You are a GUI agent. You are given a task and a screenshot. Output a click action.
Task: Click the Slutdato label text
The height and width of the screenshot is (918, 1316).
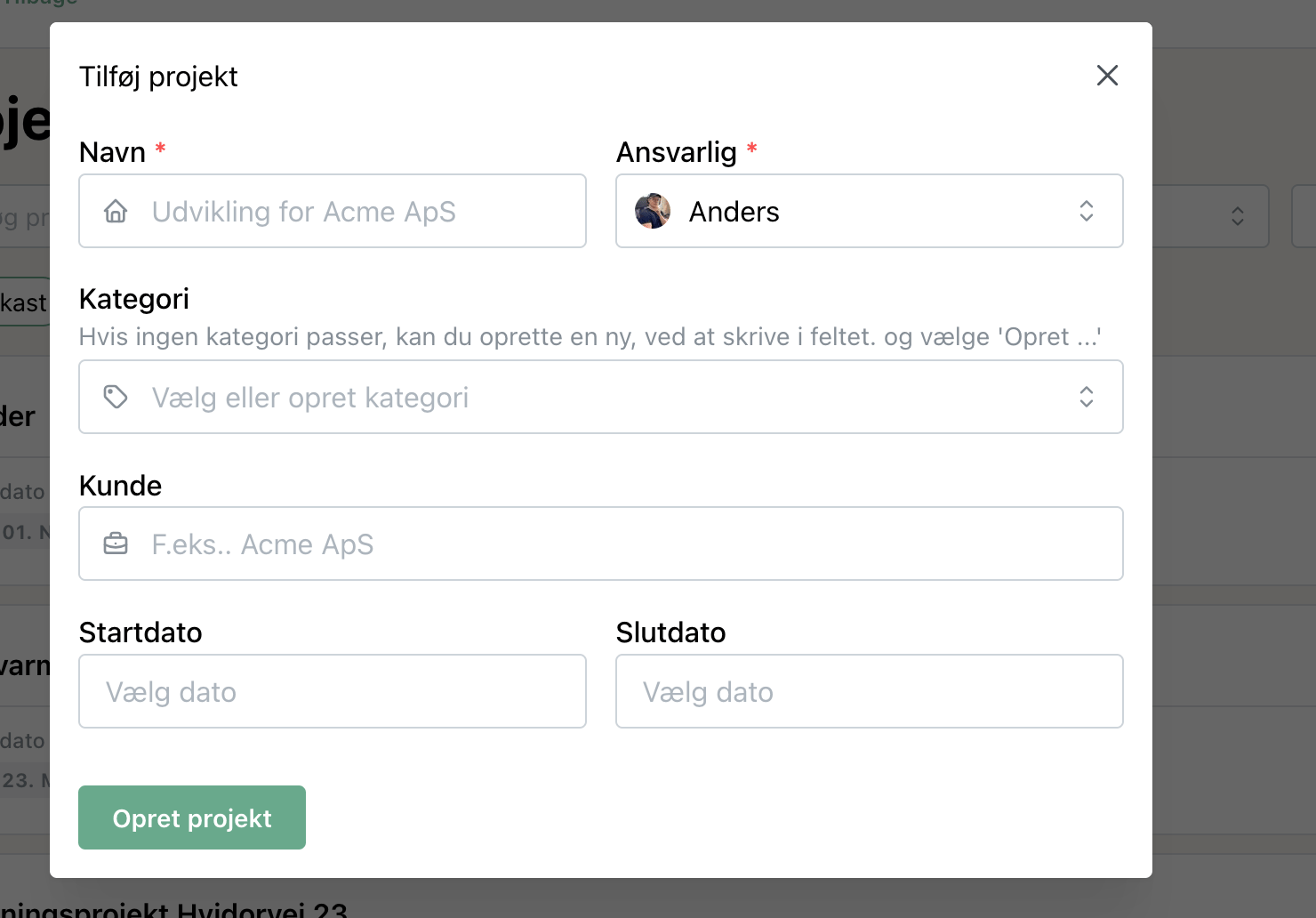[x=671, y=632]
